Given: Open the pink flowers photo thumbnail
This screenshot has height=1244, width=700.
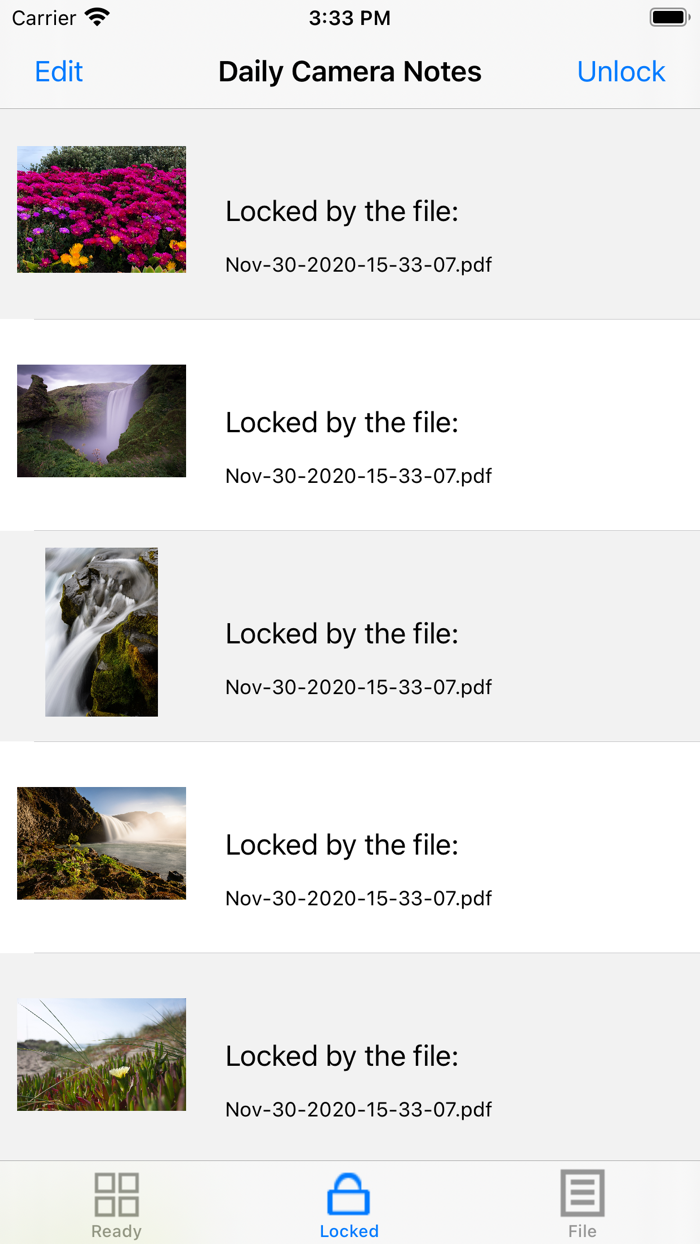Looking at the screenshot, I should coord(101,209).
